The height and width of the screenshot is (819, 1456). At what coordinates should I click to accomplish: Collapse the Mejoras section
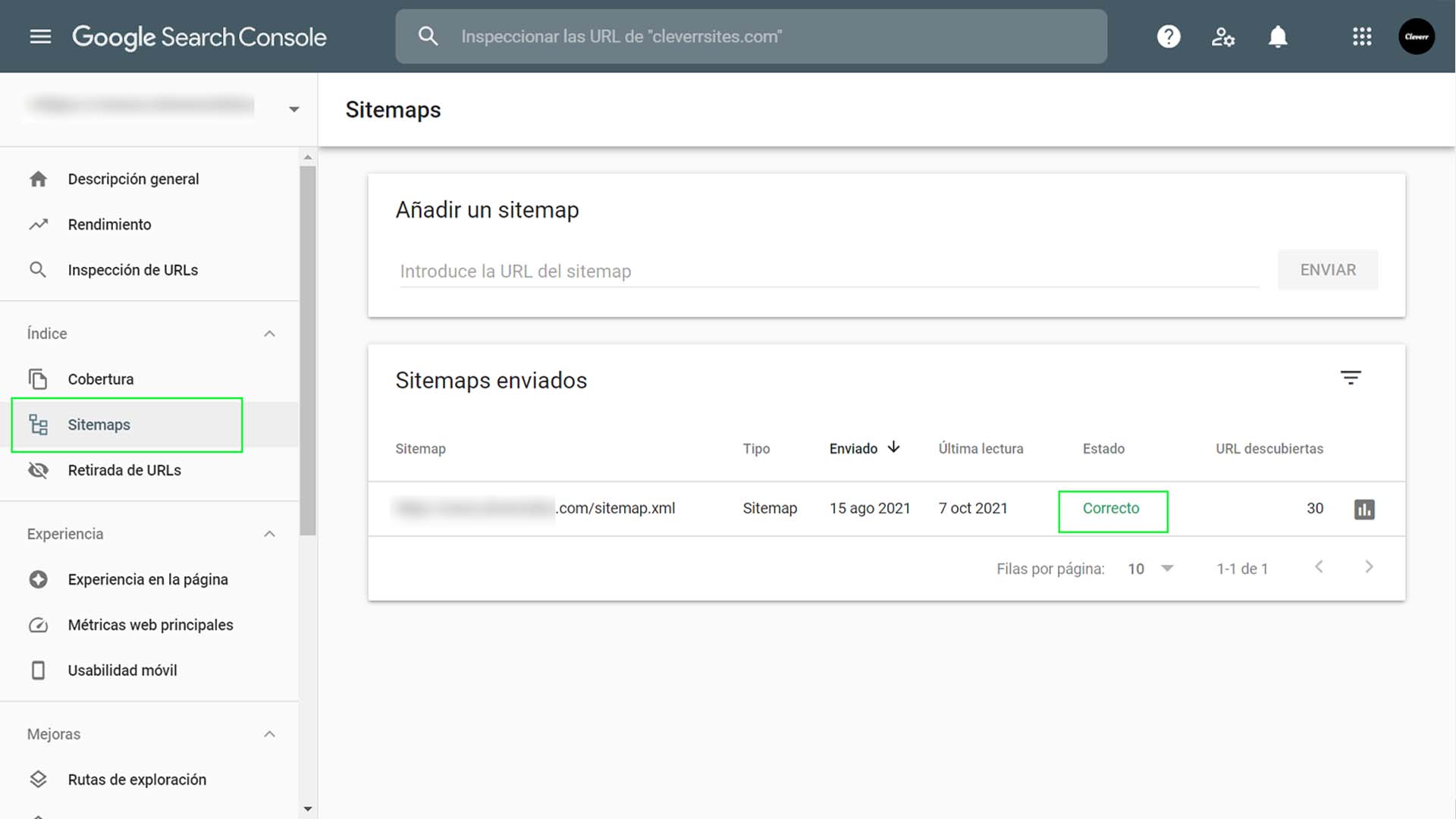pyautogui.click(x=269, y=734)
